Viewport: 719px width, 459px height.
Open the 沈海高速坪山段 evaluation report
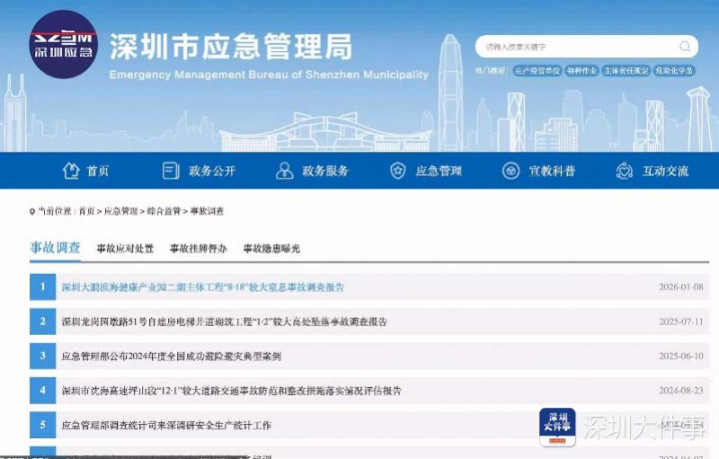click(232, 391)
